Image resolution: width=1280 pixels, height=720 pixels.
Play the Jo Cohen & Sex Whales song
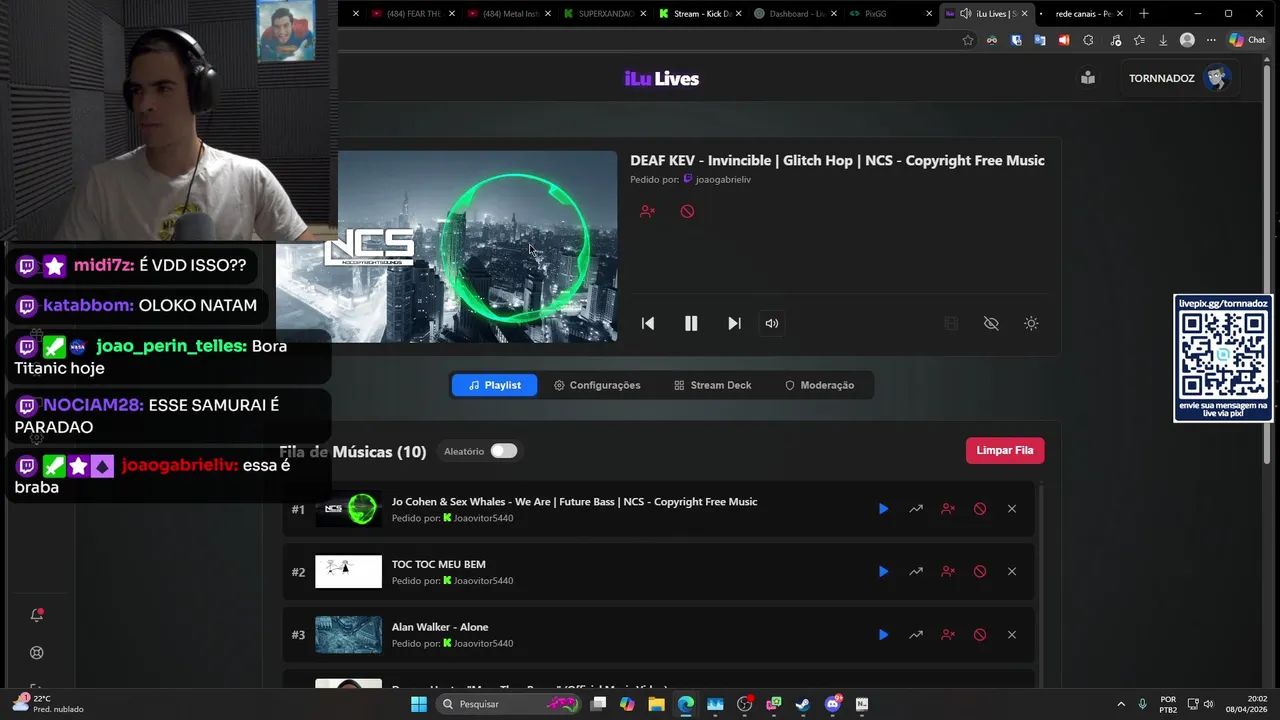[x=883, y=509]
